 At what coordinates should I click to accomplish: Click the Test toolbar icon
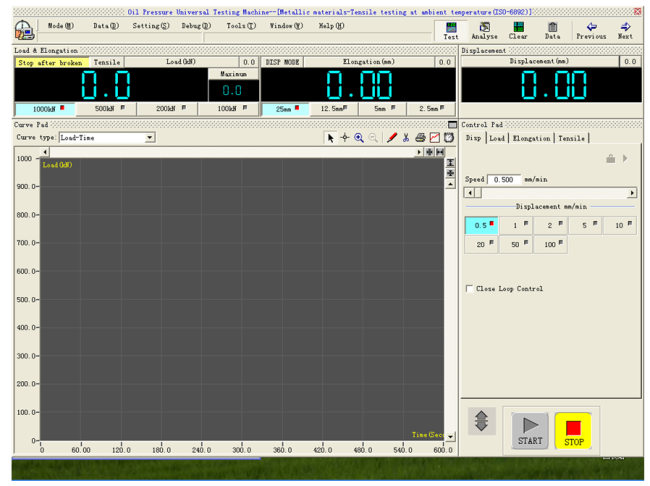coord(451,30)
